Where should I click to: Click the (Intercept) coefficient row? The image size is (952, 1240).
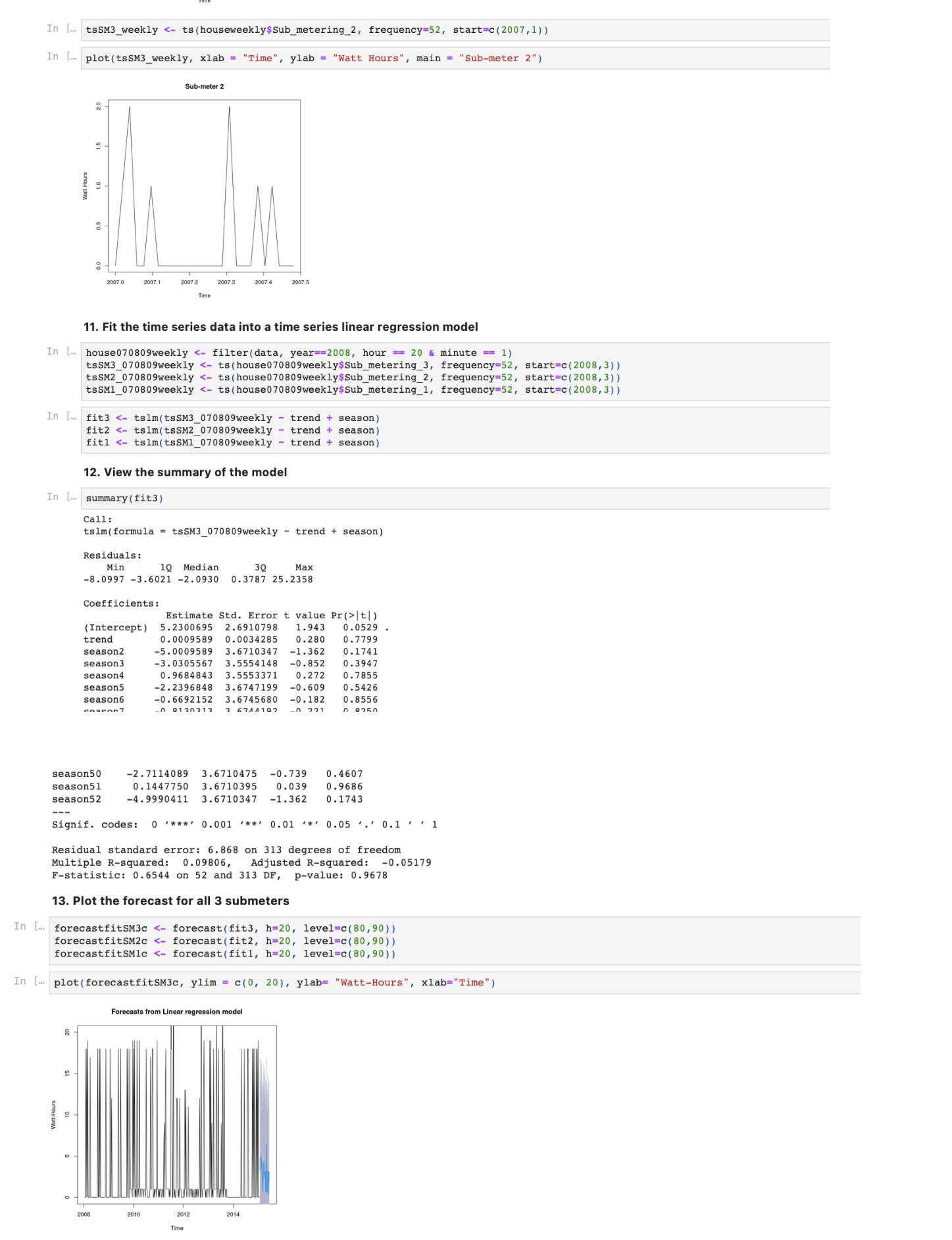coord(236,628)
